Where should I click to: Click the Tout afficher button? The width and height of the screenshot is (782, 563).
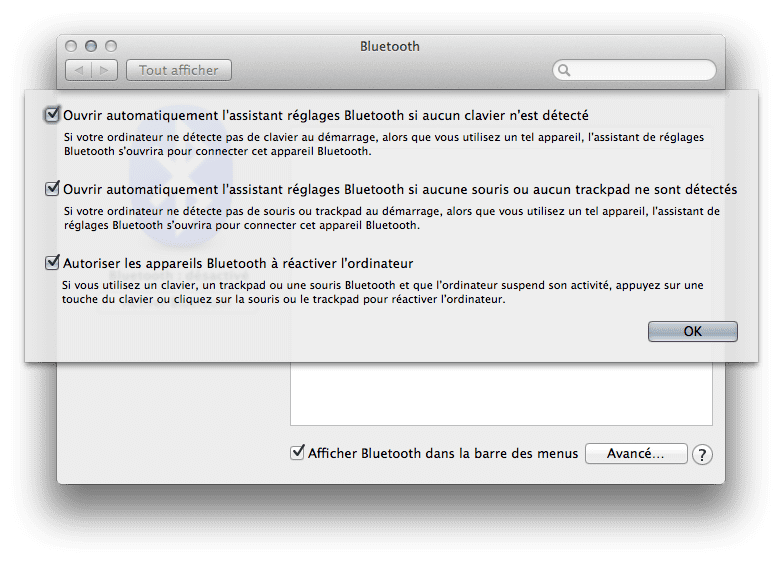[179, 70]
